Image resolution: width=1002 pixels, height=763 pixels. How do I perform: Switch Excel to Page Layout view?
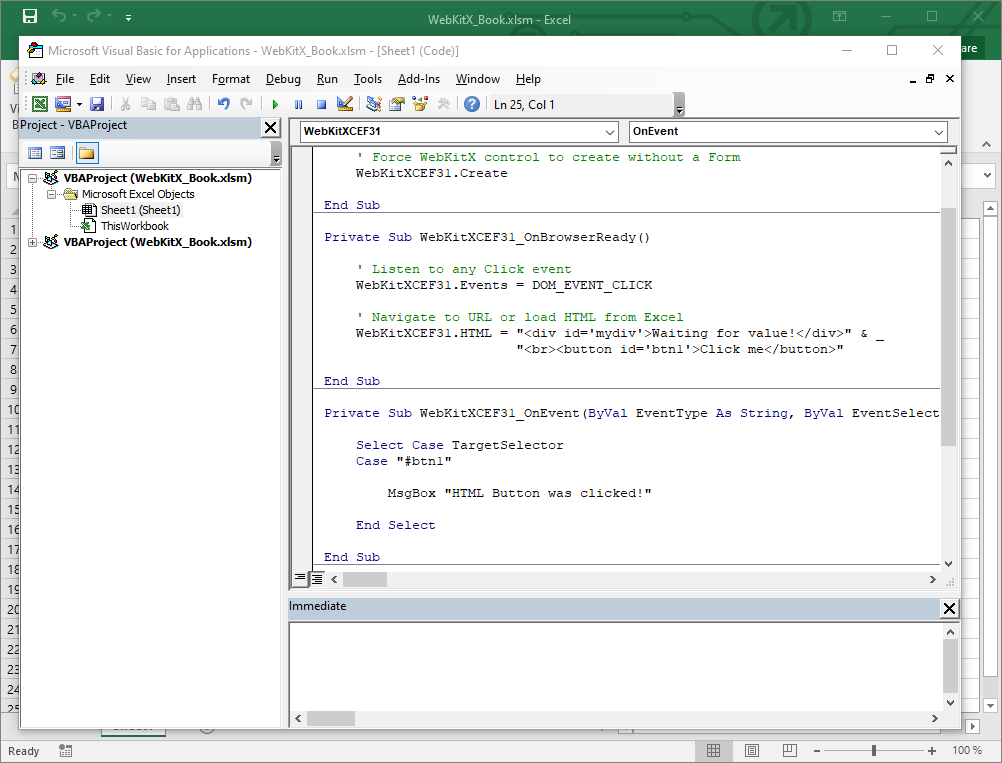point(752,750)
